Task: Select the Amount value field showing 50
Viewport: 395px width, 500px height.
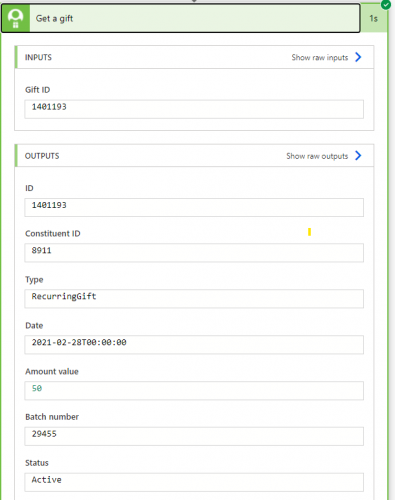Action: click(194, 391)
